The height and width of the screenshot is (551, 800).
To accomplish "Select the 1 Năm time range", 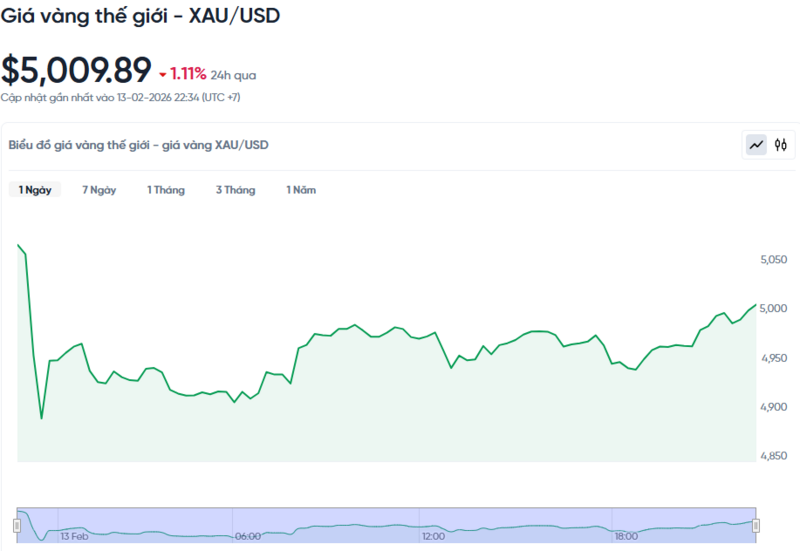I will point(301,190).
